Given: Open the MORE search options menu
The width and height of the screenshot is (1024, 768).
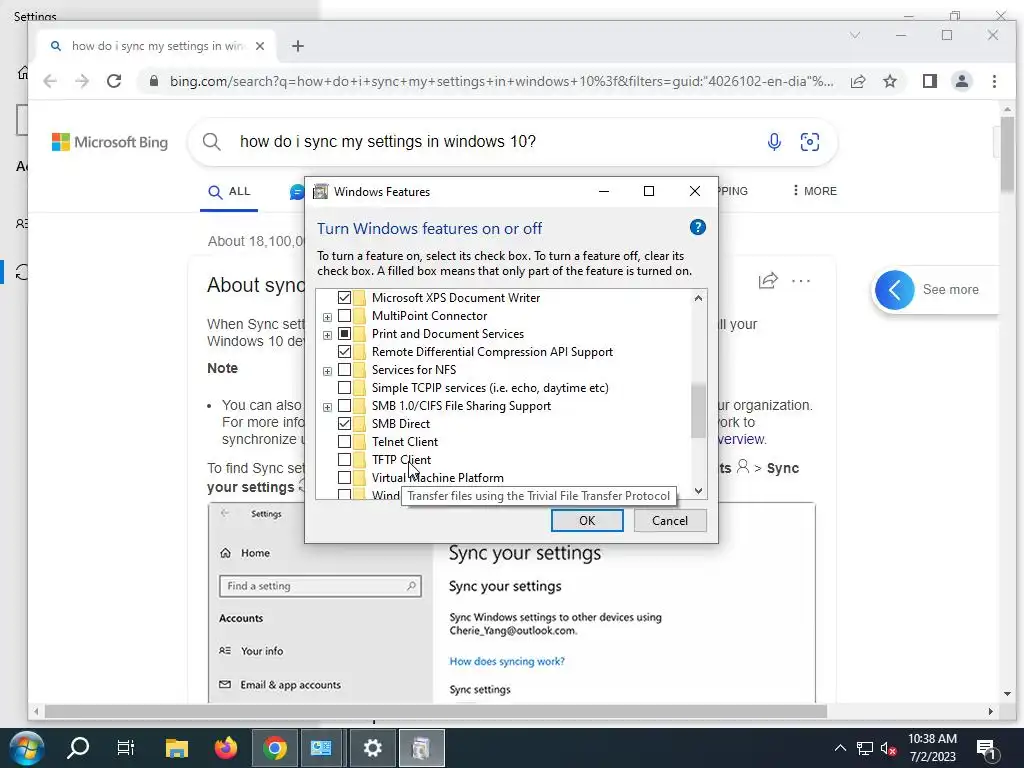Looking at the screenshot, I should tap(814, 191).
